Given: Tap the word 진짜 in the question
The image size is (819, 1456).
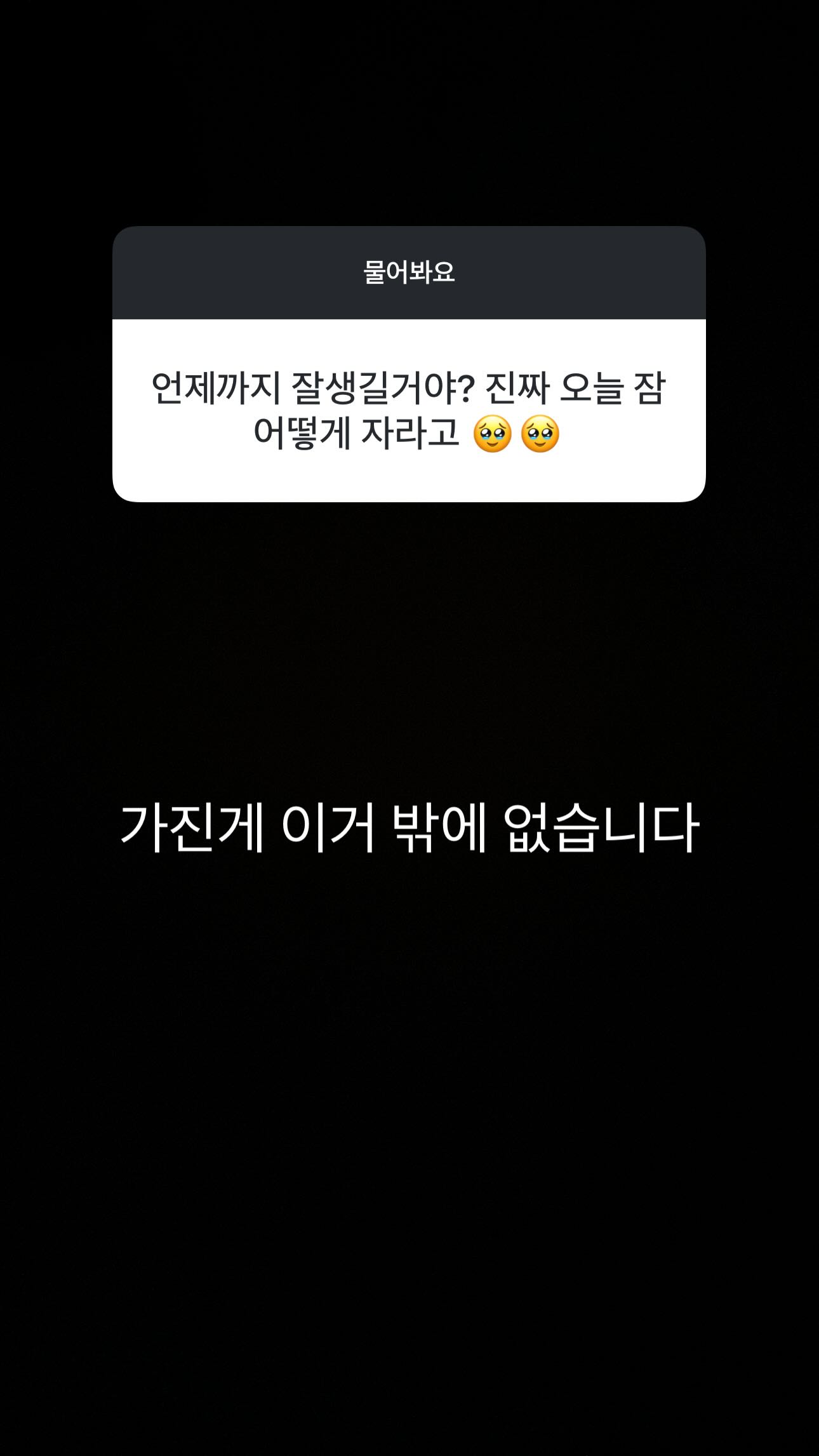Looking at the screenshot, I should (517, 388).
